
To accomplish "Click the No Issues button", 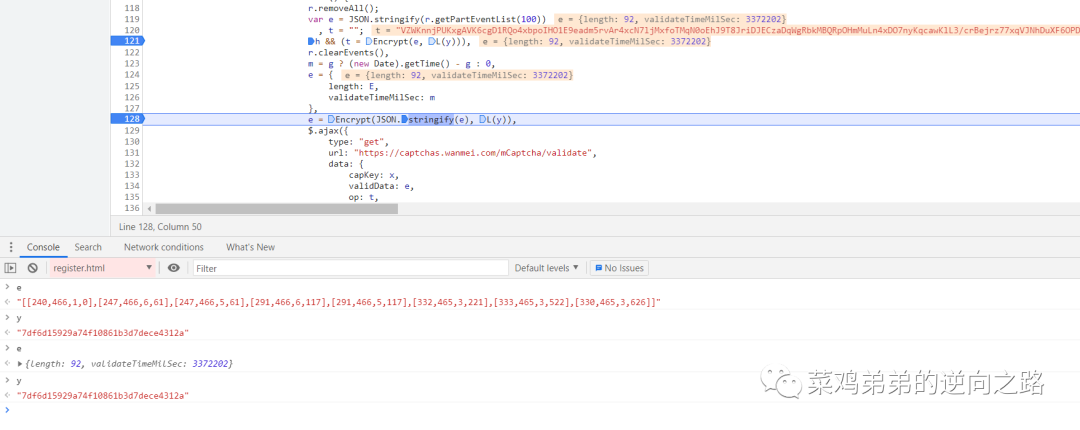I will click(619, 268).
